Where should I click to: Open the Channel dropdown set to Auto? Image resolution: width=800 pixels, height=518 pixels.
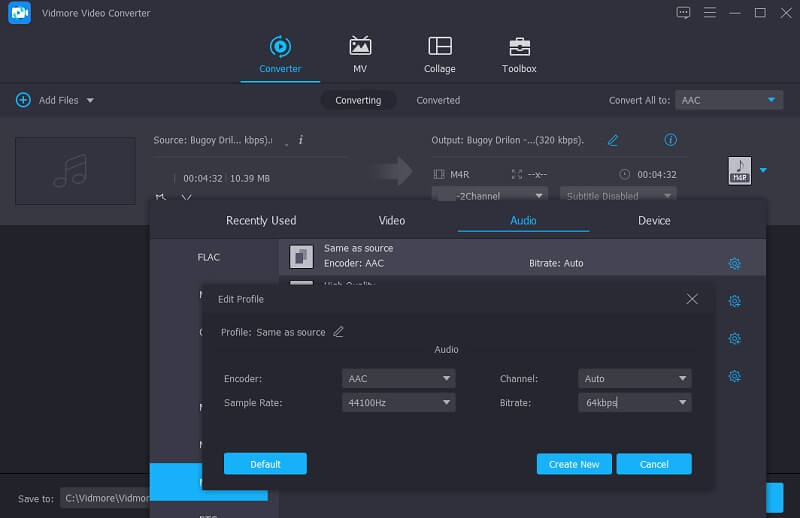(x=634, y=379)
